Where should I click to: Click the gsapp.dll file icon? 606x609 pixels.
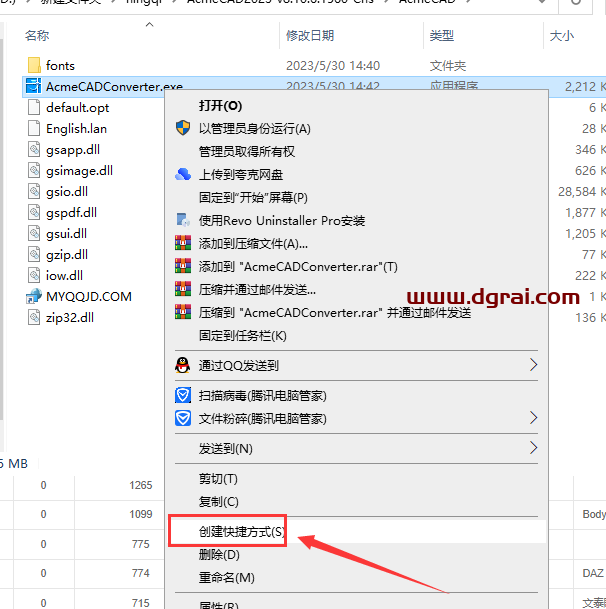pos(34,149)
